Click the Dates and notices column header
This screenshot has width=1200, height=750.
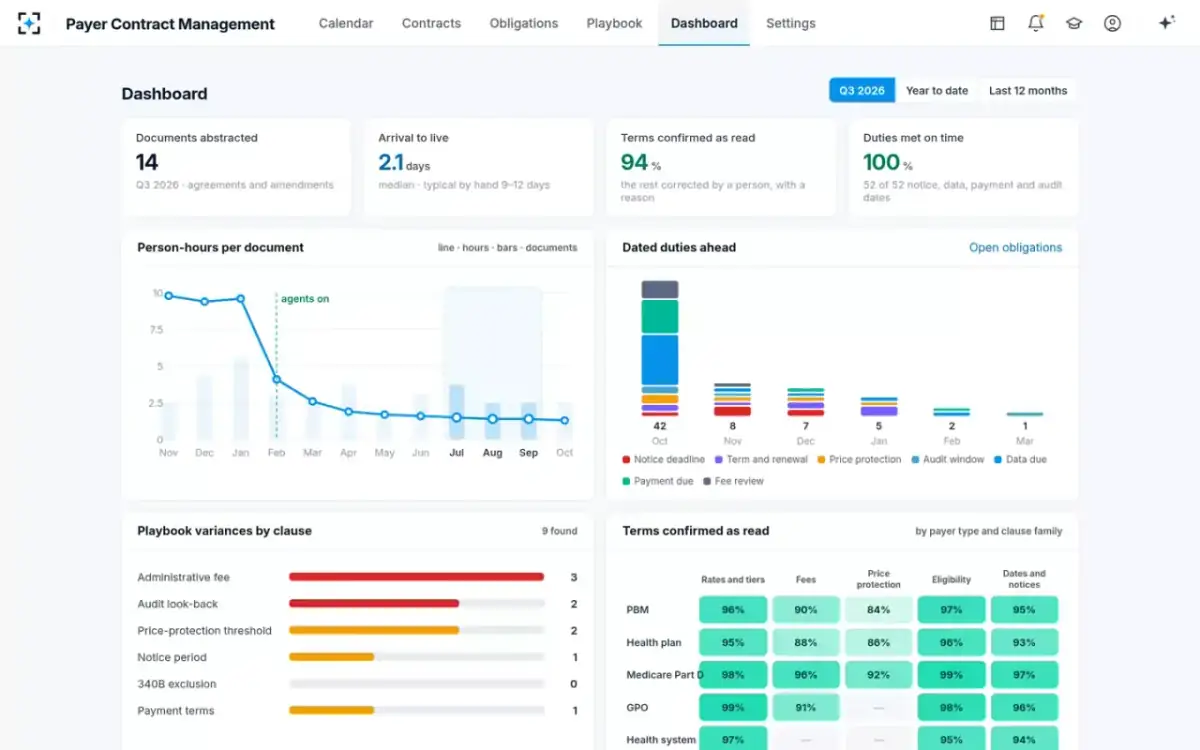tap(1024, 579)
